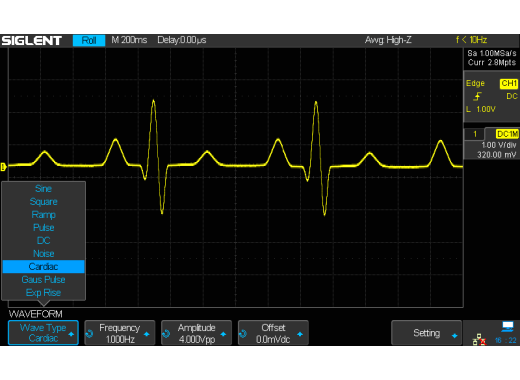Click the rotary knob icon beside Amplitude

[x=166, y=334]
